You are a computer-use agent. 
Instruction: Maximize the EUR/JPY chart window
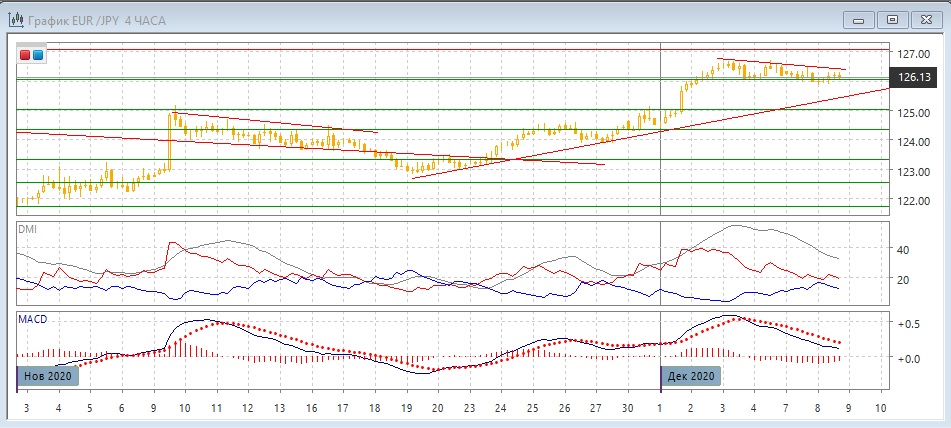tap(893, 18)
